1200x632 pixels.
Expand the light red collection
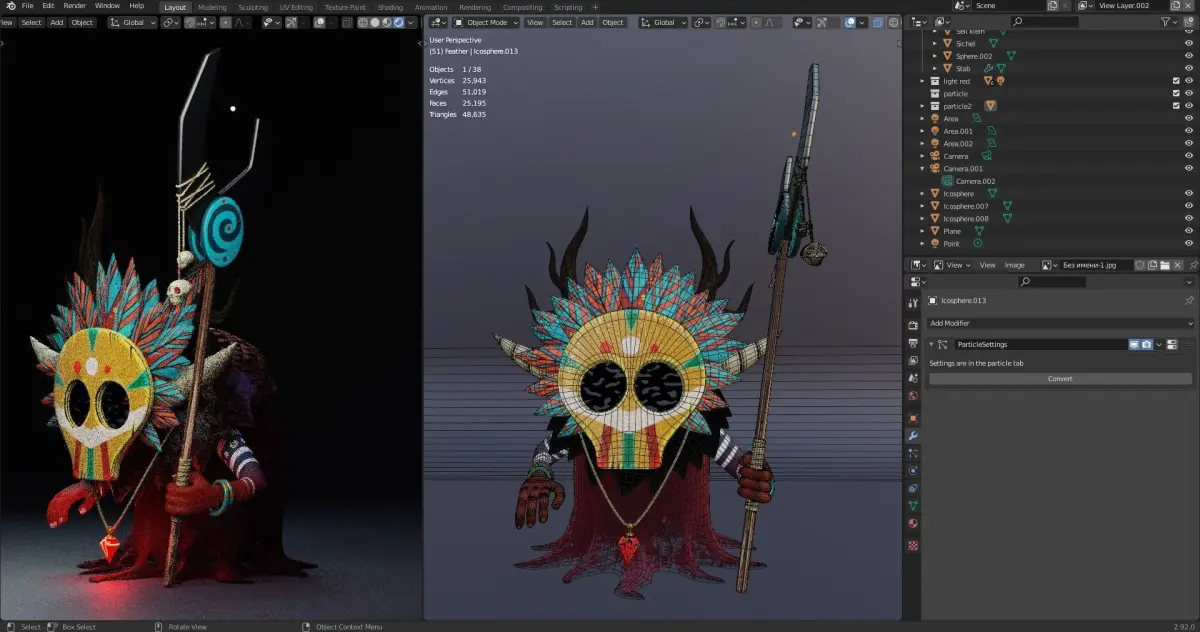(x=923, y=81)
